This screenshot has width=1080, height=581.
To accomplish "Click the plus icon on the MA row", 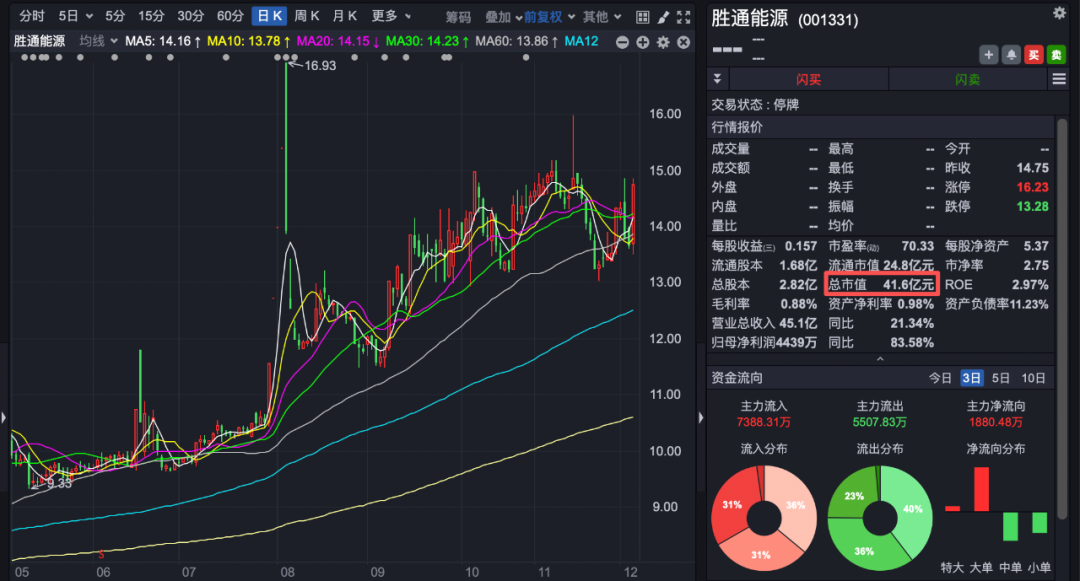I will [x=642, y=42].
